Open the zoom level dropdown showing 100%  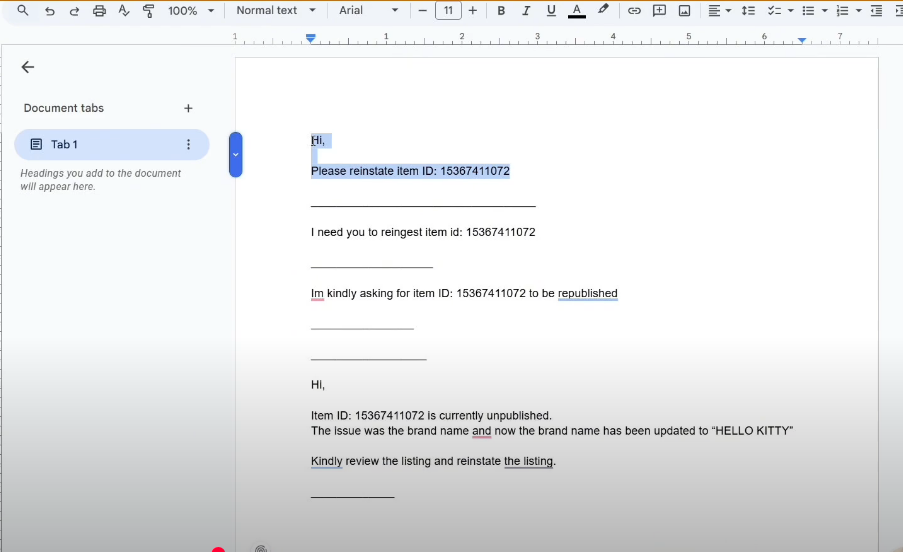190,11
